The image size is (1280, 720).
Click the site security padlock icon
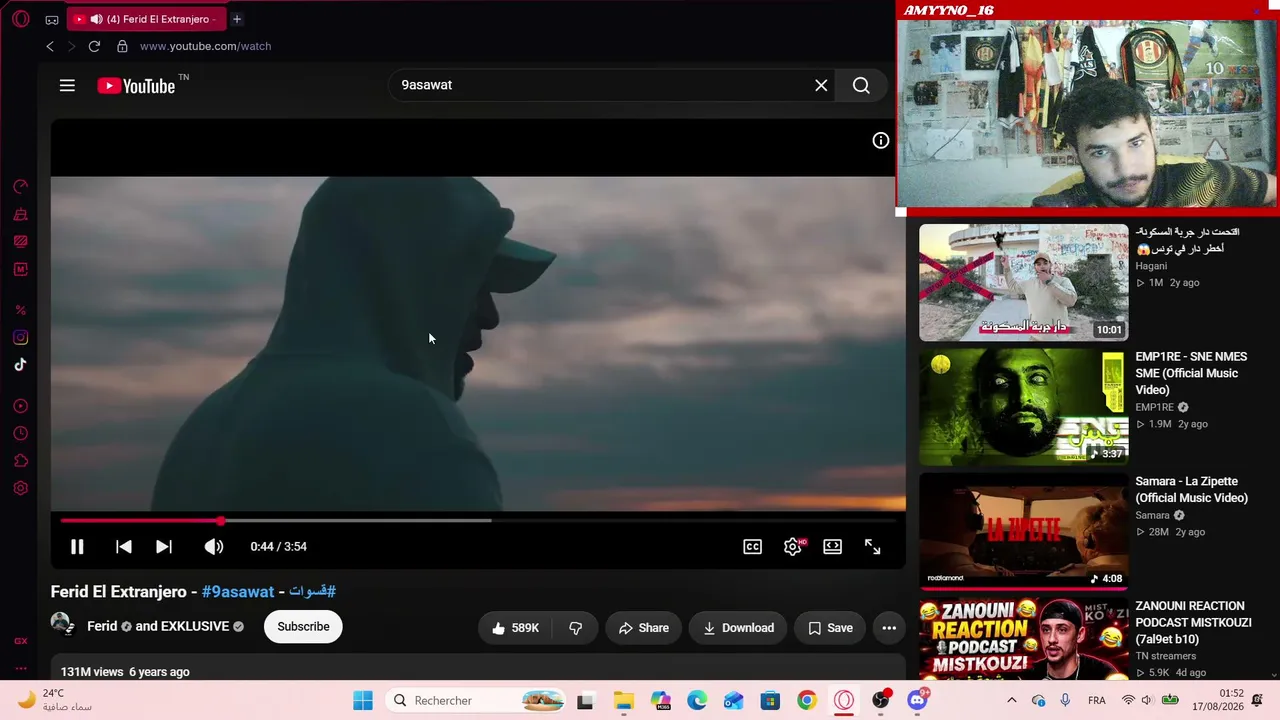122,46
